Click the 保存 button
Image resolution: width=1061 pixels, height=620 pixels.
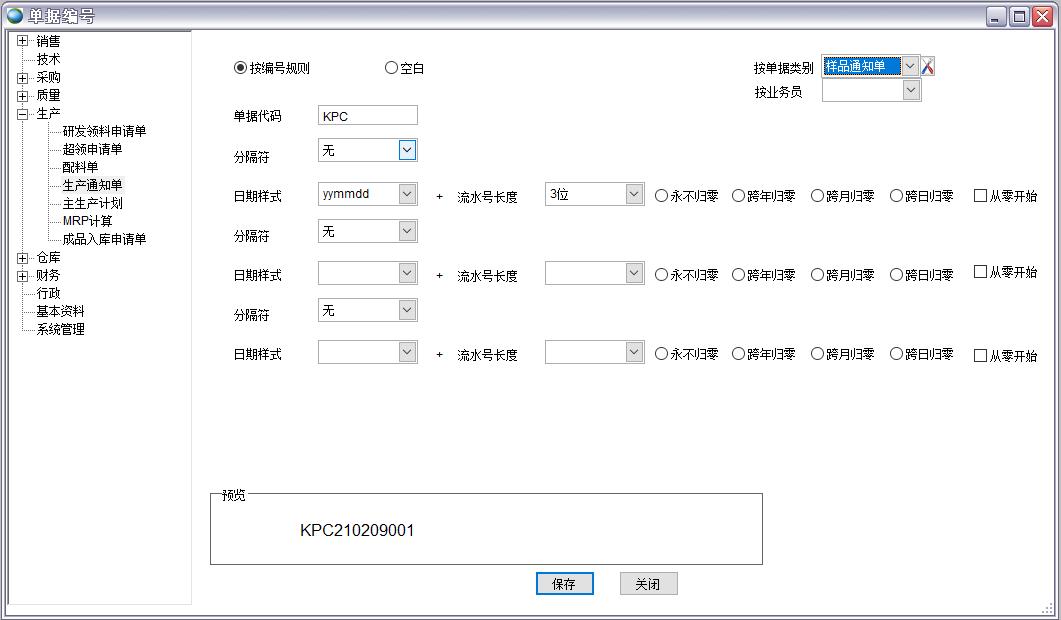coord(564,584)
